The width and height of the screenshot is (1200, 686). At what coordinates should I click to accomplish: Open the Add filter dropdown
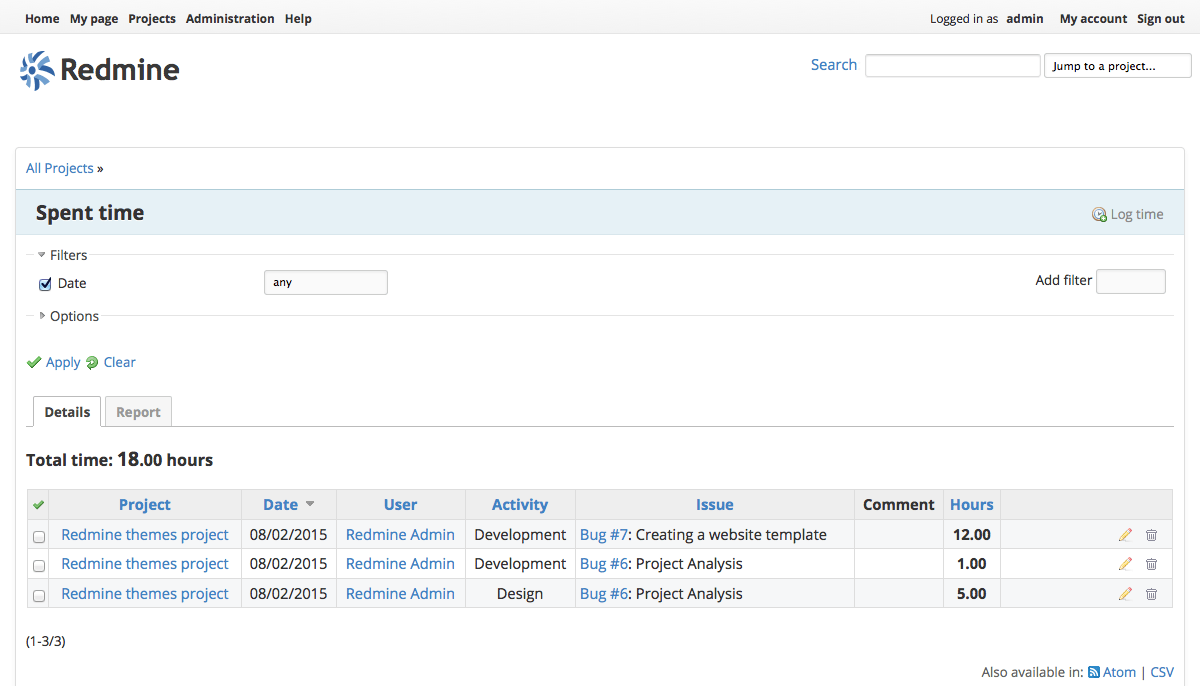pyautogui.click(x=1130, y=282)
